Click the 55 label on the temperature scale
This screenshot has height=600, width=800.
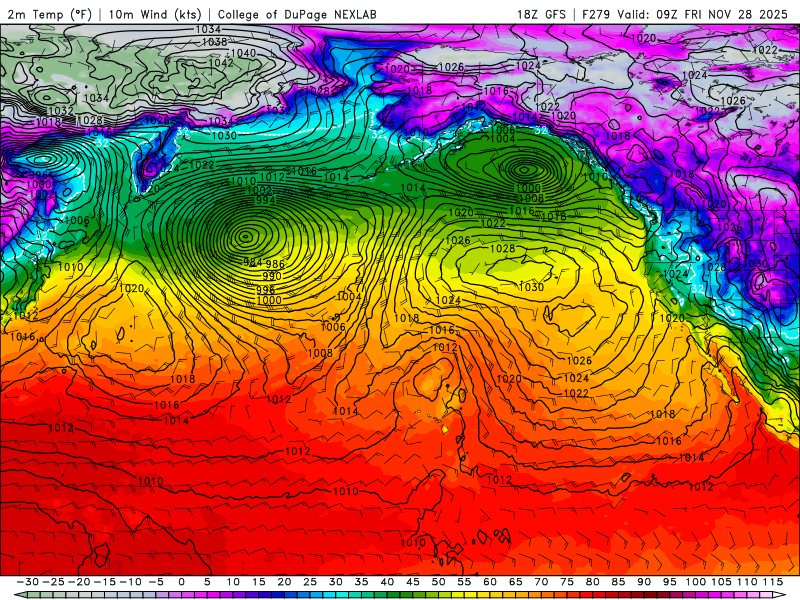[x=464, y=582]
